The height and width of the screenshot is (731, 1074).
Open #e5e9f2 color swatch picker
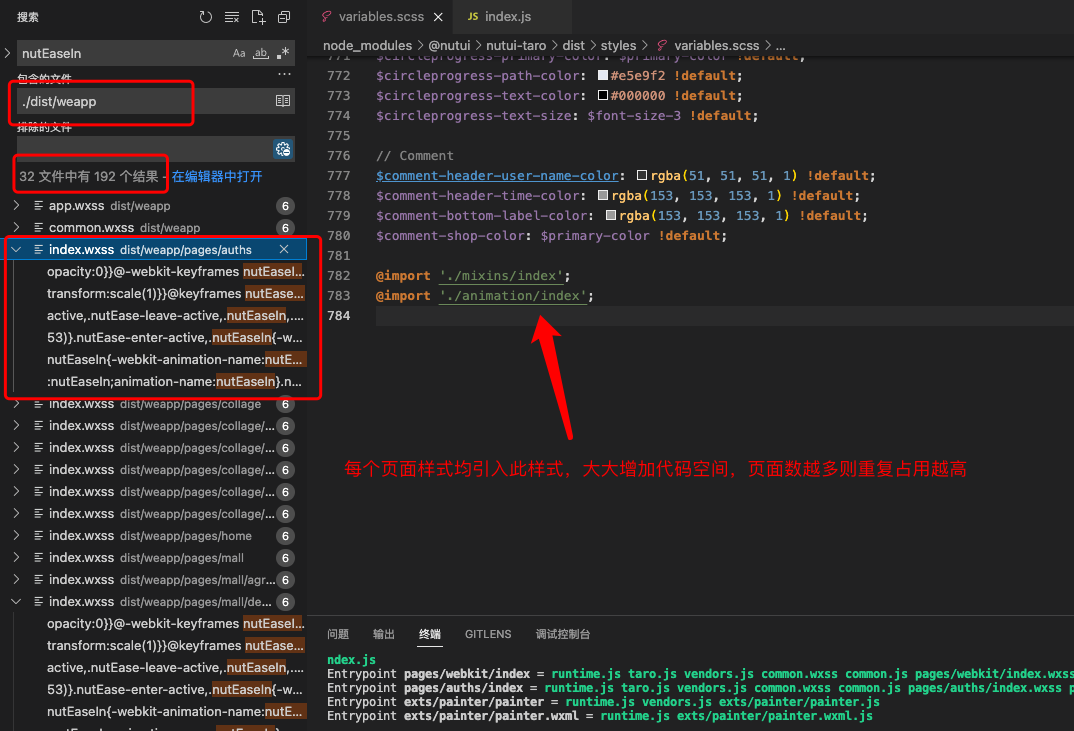click(x=603, y=75)
